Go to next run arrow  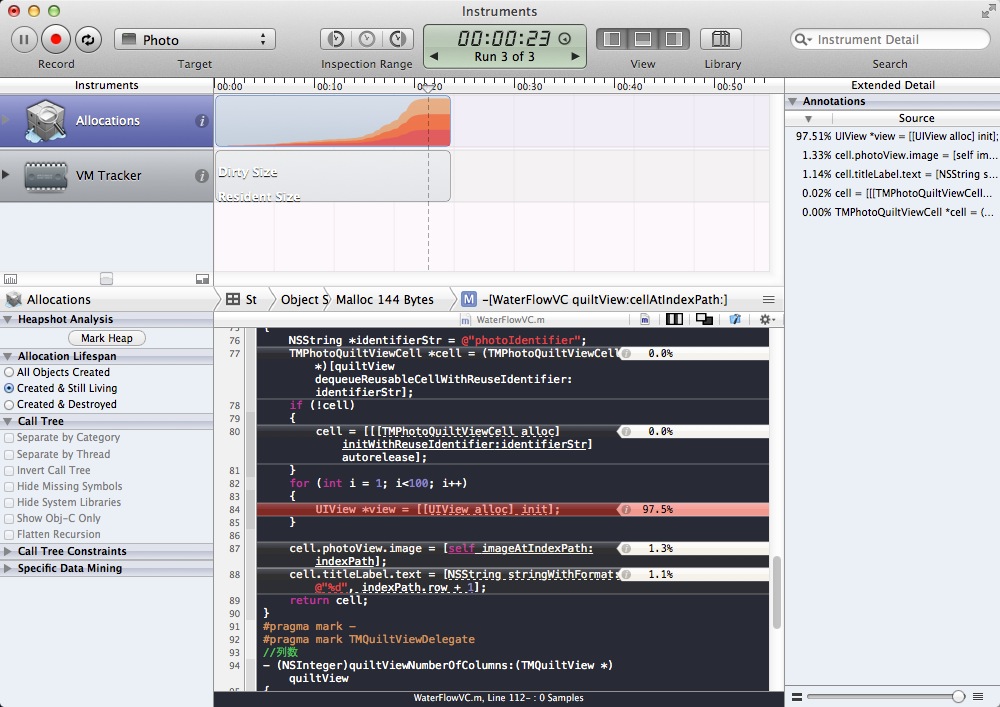(575, 56)
